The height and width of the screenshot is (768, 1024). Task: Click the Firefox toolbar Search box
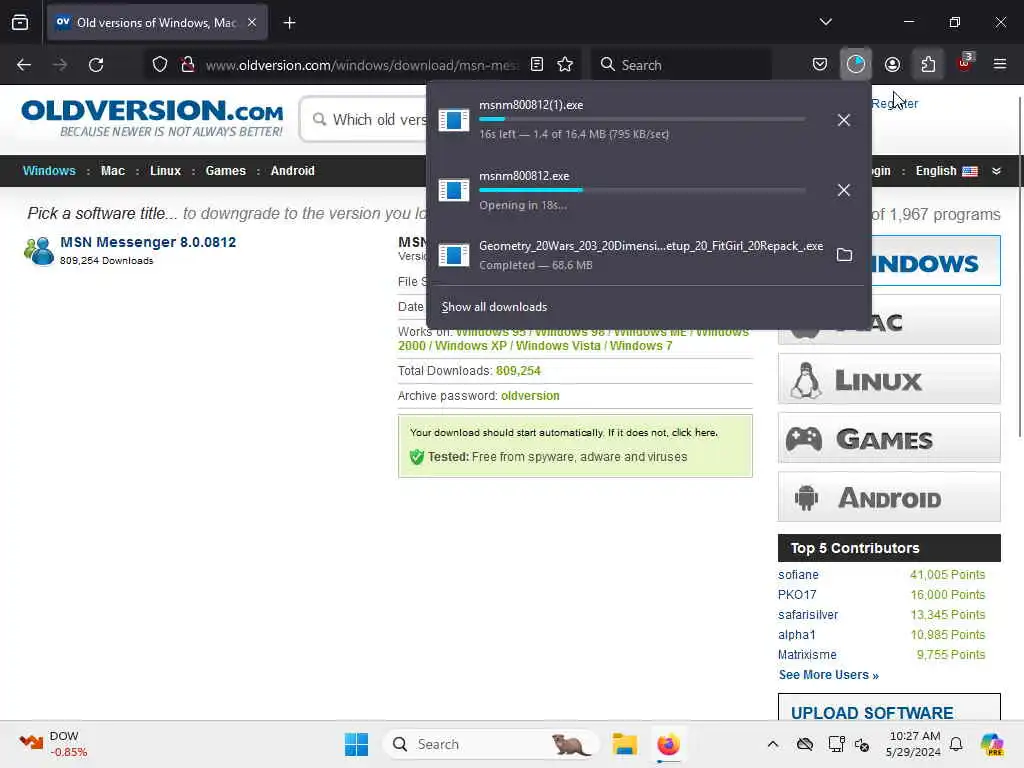coord(681,65)
